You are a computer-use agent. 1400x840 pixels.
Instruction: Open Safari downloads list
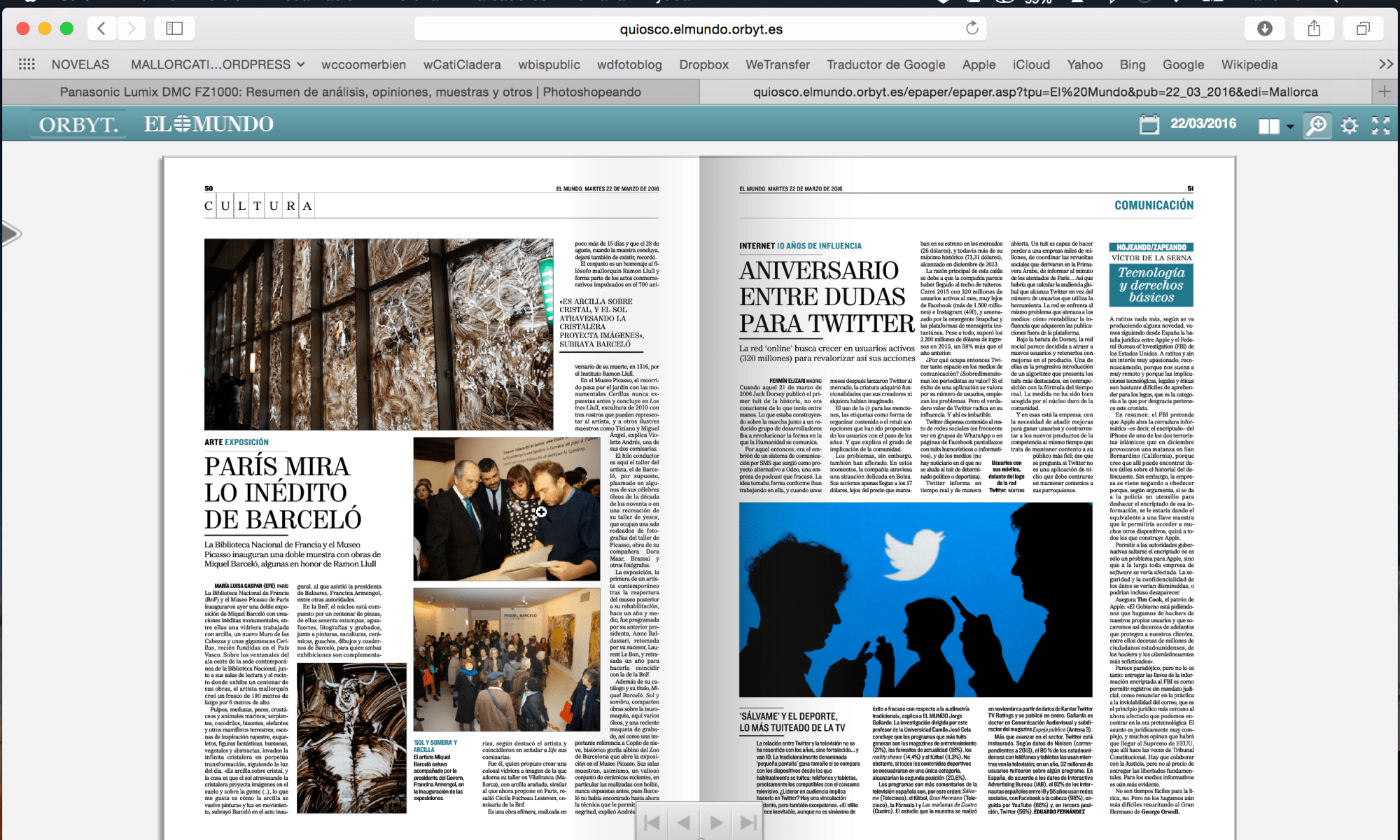pos(1264,29)
